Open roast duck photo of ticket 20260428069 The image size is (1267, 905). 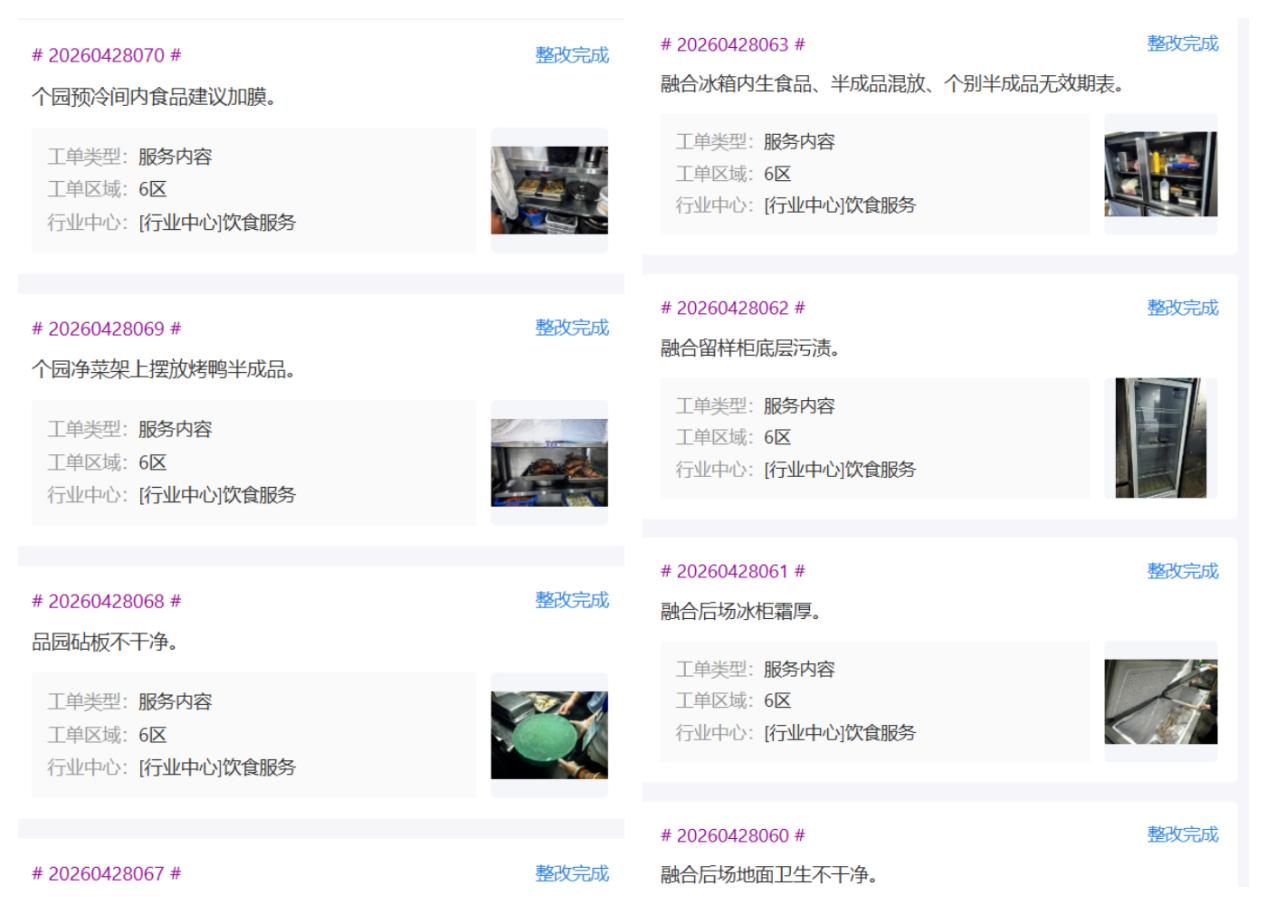(x=549, y=463)
